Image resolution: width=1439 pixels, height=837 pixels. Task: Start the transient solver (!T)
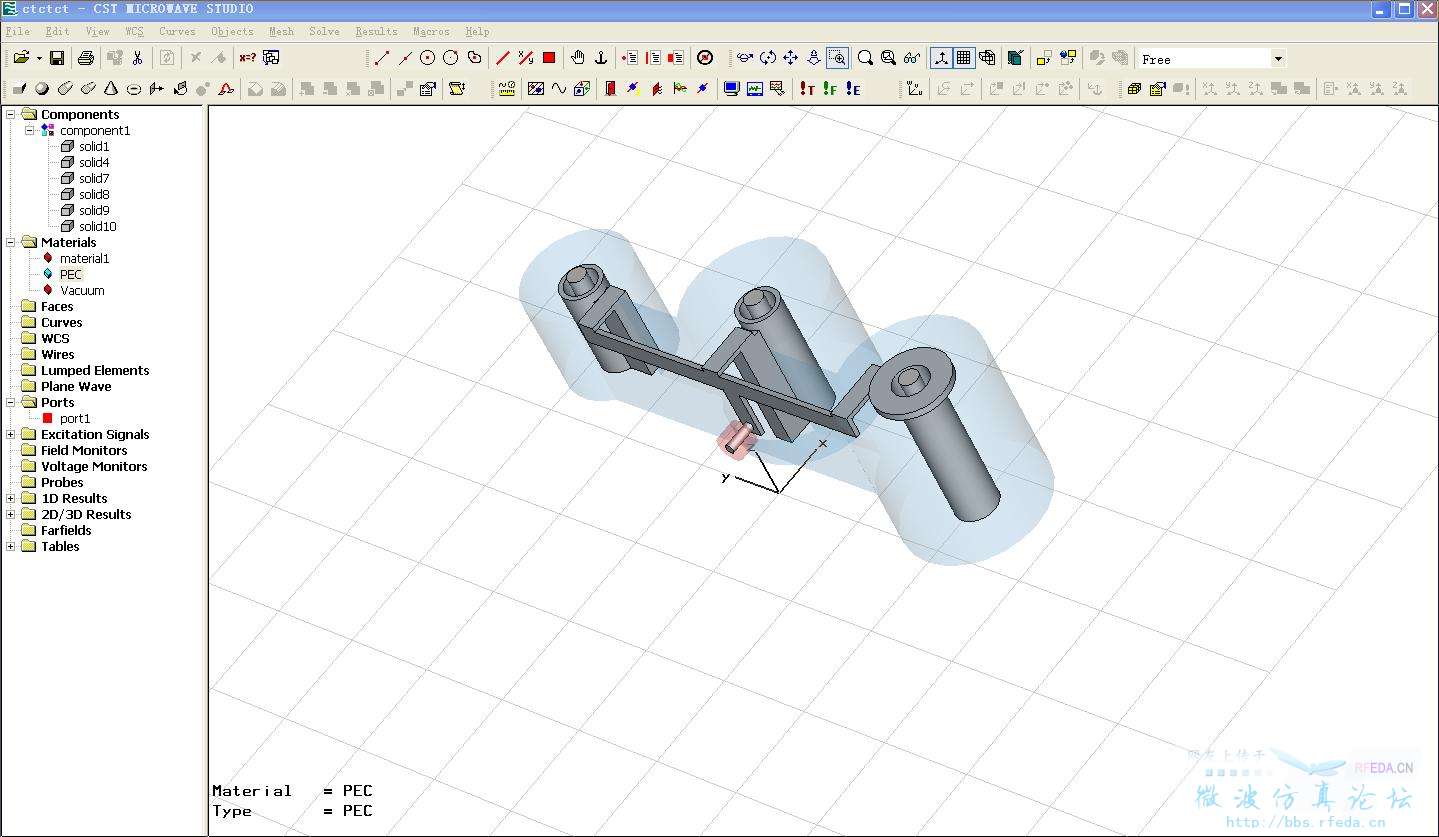[807, 89]
